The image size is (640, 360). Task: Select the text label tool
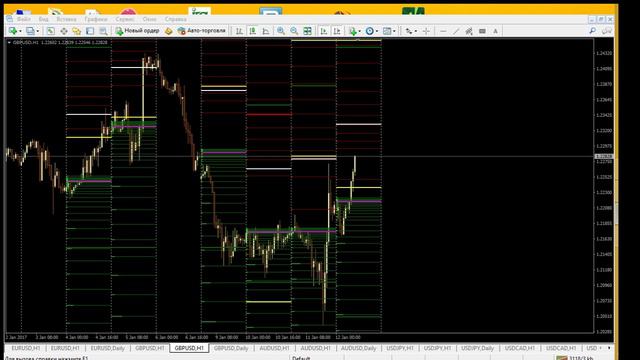pos(482,31)
